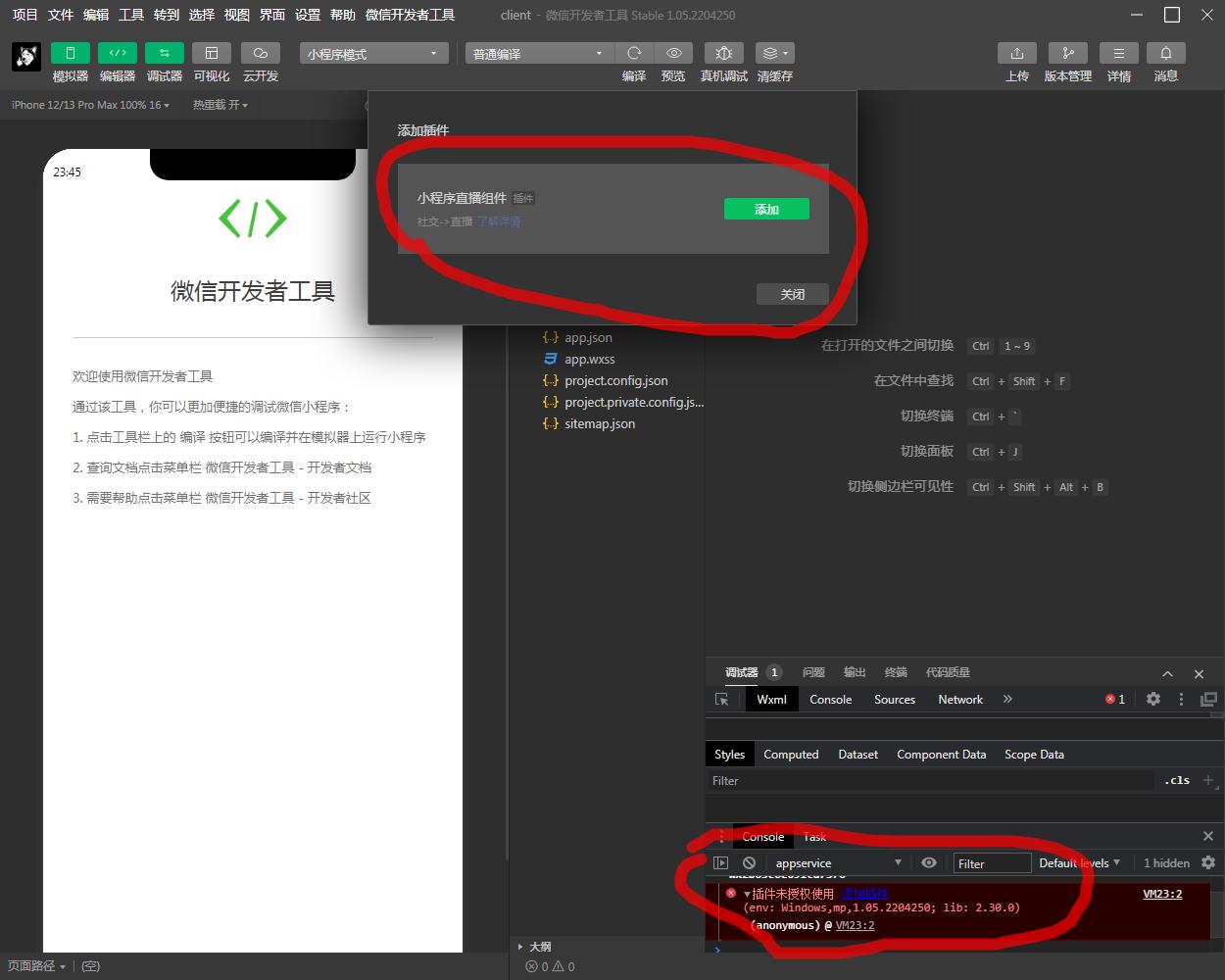Viewport: 1225px width, 980px height.
Task: Click in the console Filter input
Action: pyautogui.click(x=993, y=862)
